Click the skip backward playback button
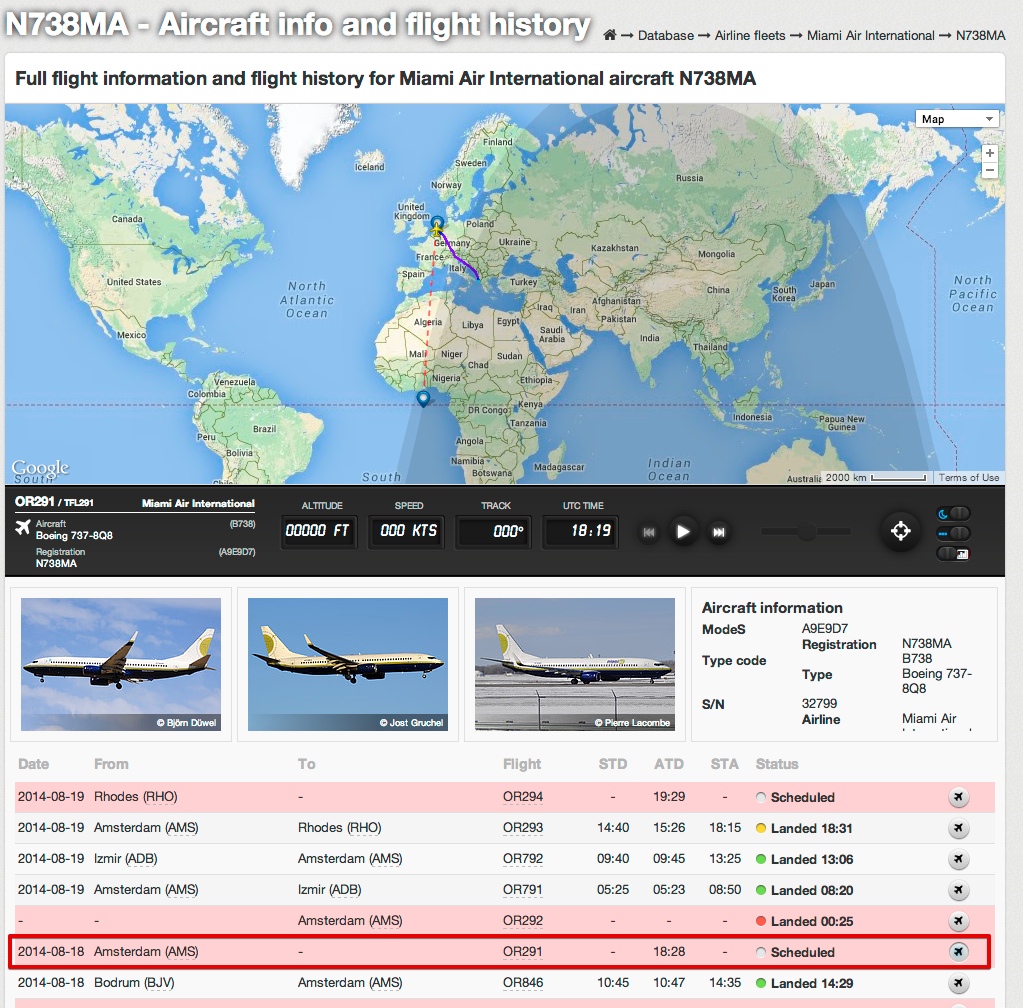Screen dimensions: 1023x1008 click(649, 533)
